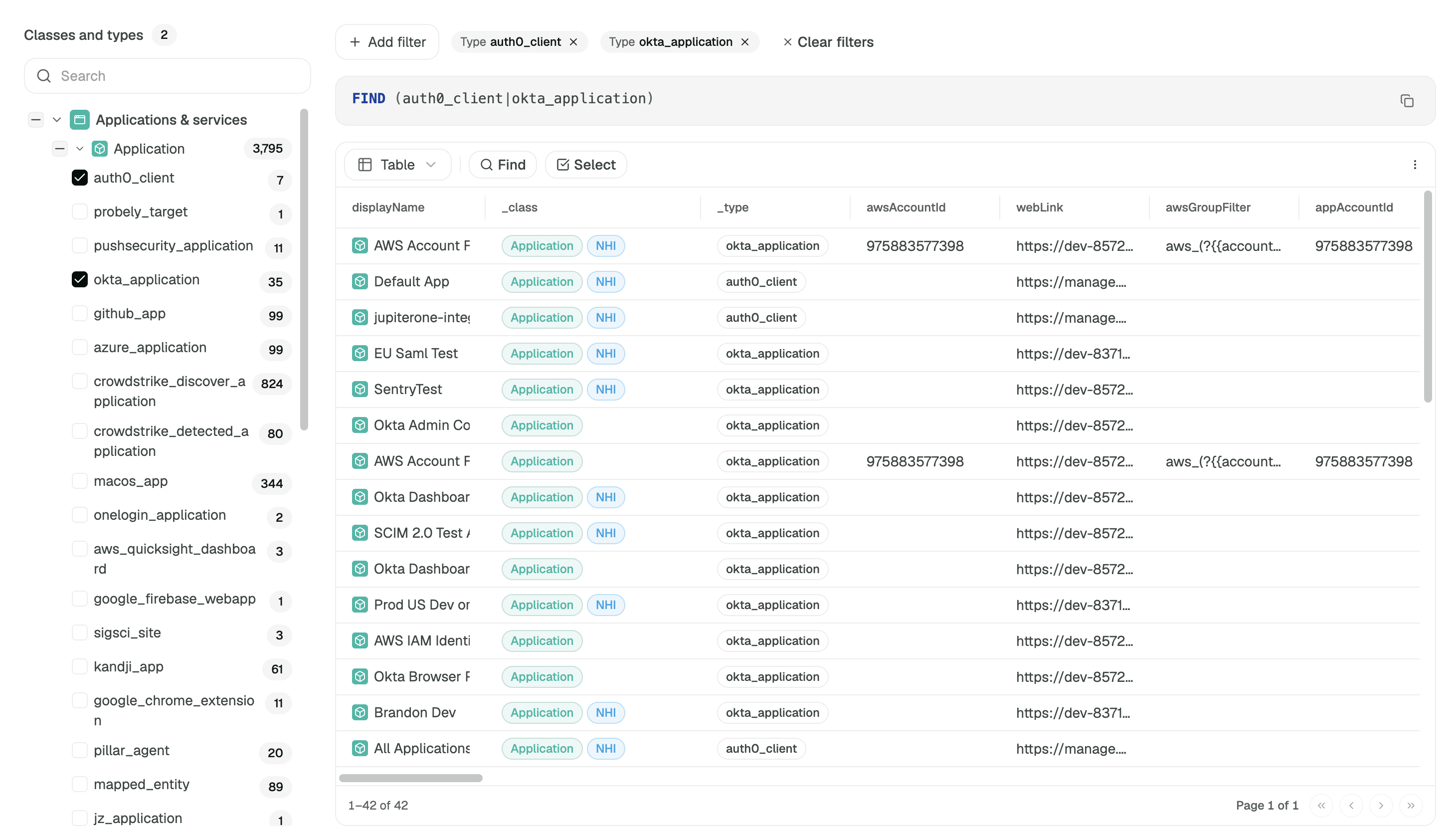The height and width of the screenshot is (840, 1456).
Task: Toggle the Applications & services partial-selection box
Action: pos(36,120)
